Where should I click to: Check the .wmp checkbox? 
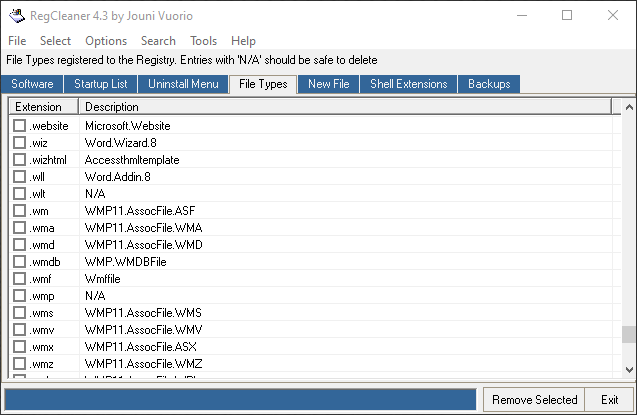point(20,296)
